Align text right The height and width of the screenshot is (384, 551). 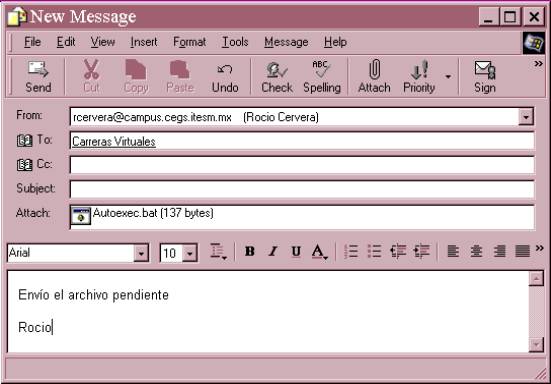(x=499, y=252)
